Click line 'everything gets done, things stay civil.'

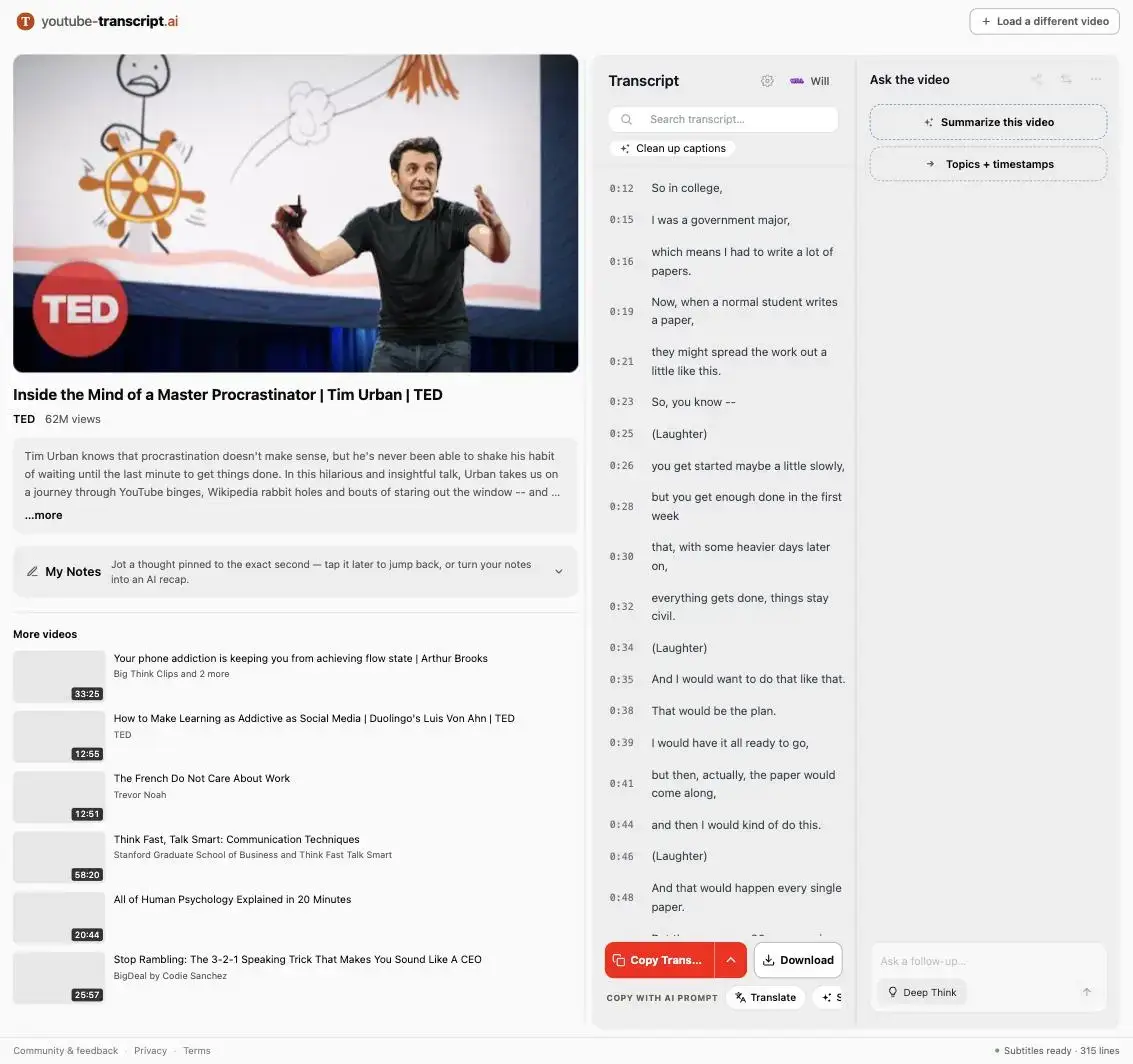pos(740,607)
